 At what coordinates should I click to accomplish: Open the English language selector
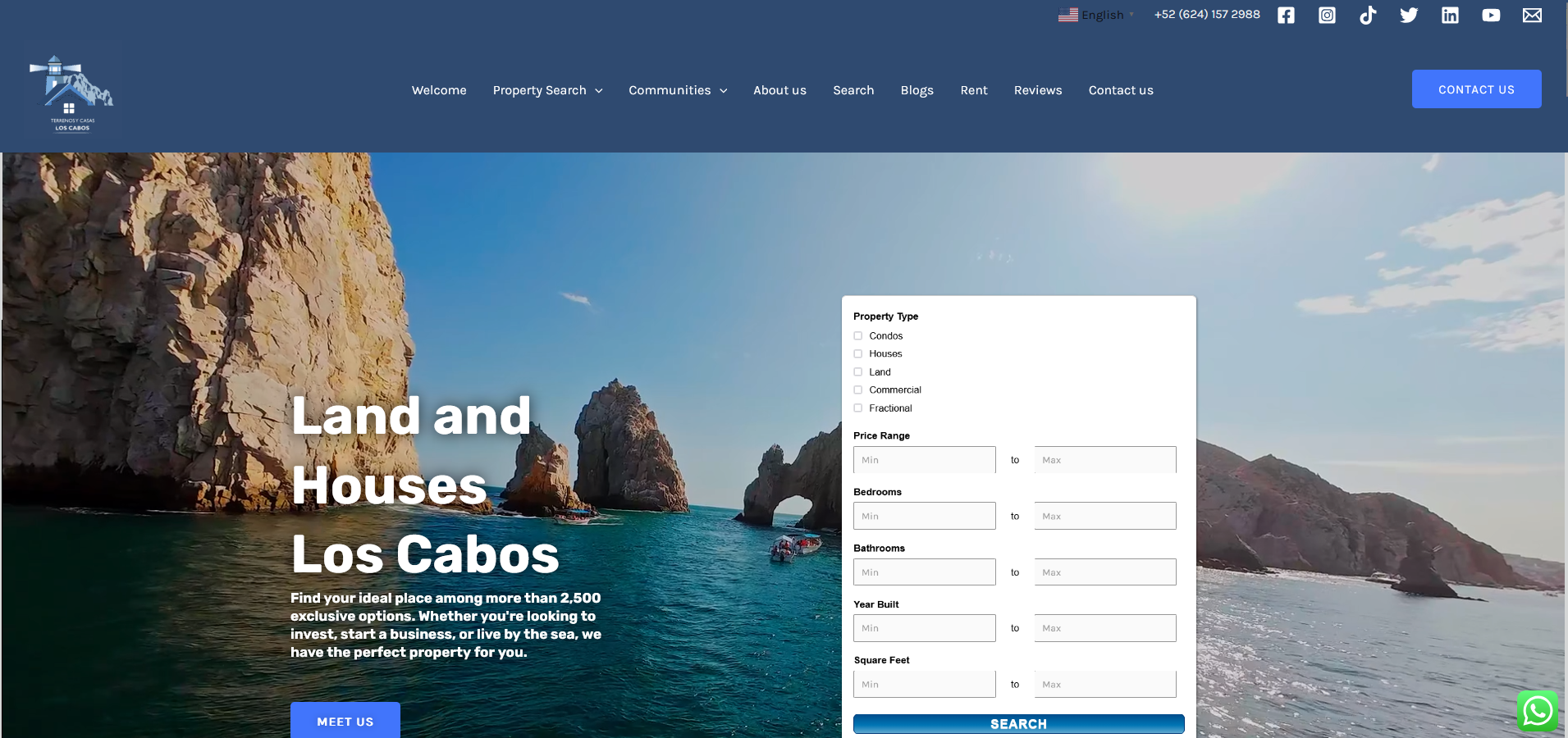(x=1096, y=15)
